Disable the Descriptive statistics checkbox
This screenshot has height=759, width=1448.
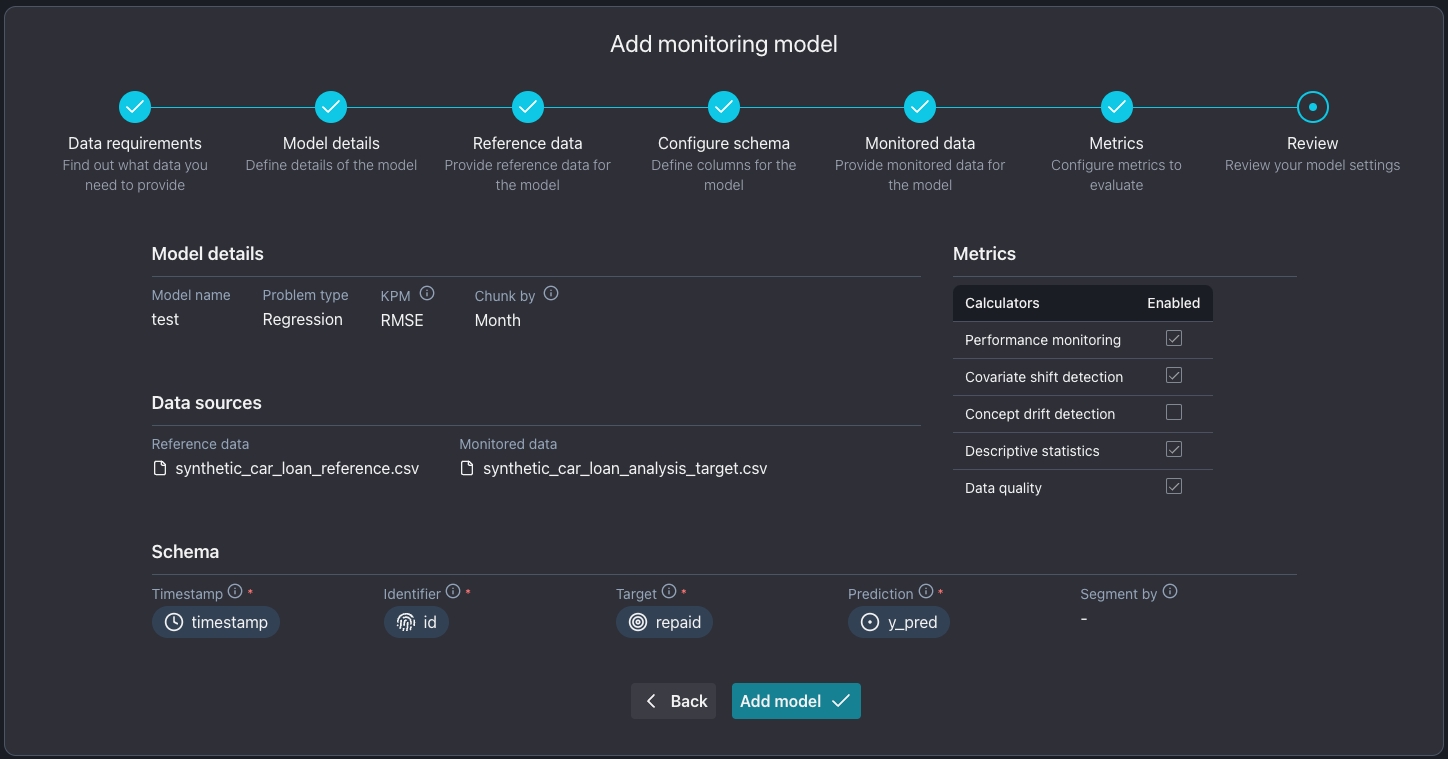[x=1174, y=450]
